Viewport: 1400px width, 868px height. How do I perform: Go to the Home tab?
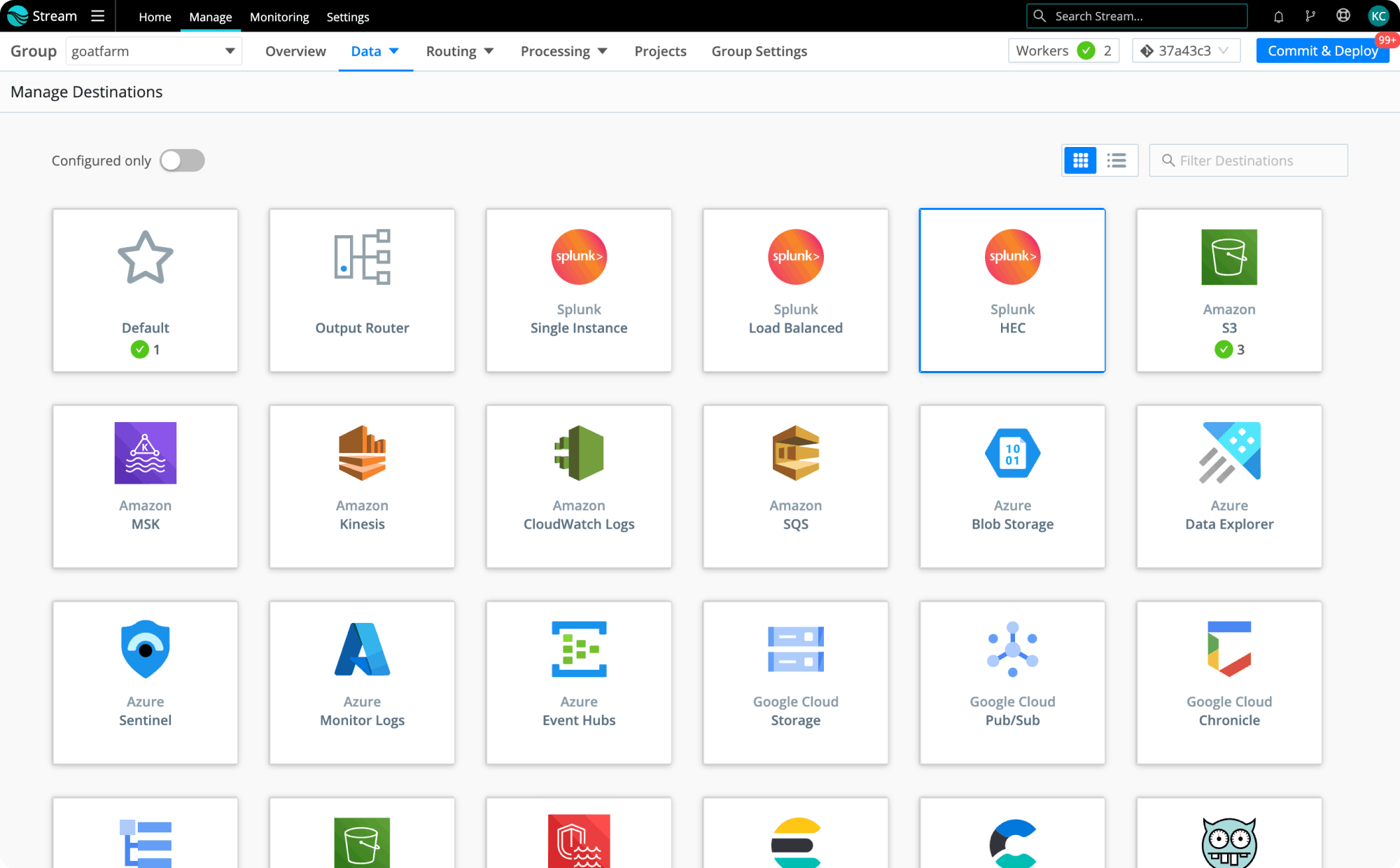pos(155,17)
